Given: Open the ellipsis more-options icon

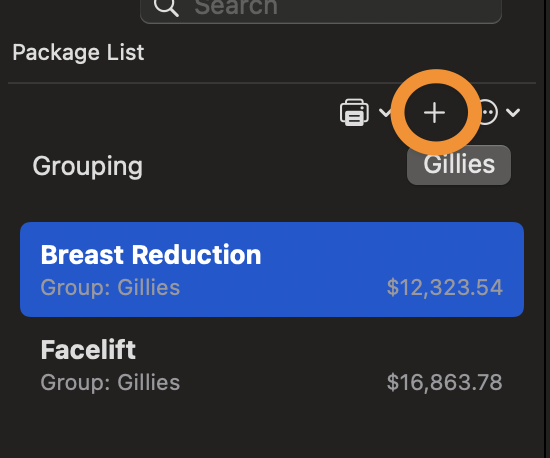Looking at the screenshot, I should pos(487,112).
